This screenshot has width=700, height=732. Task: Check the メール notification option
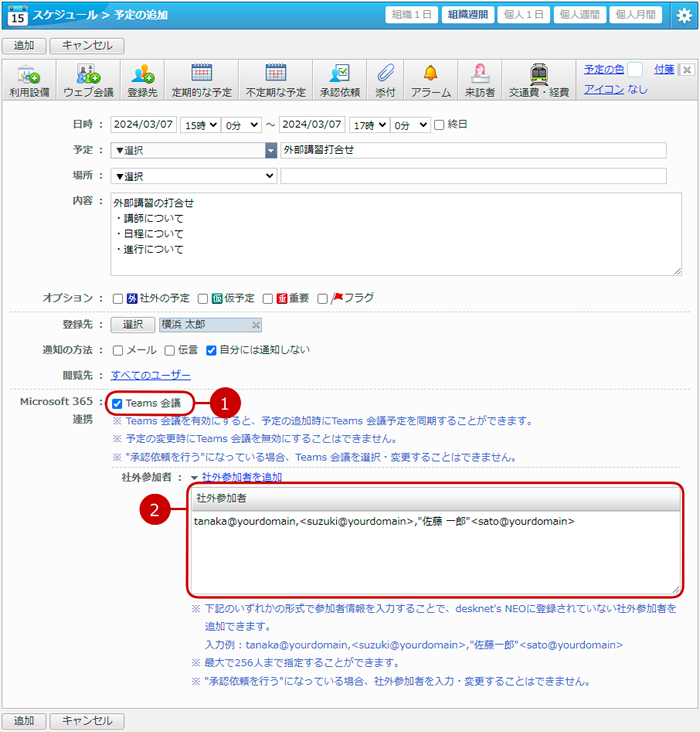(x=118, y=351)
